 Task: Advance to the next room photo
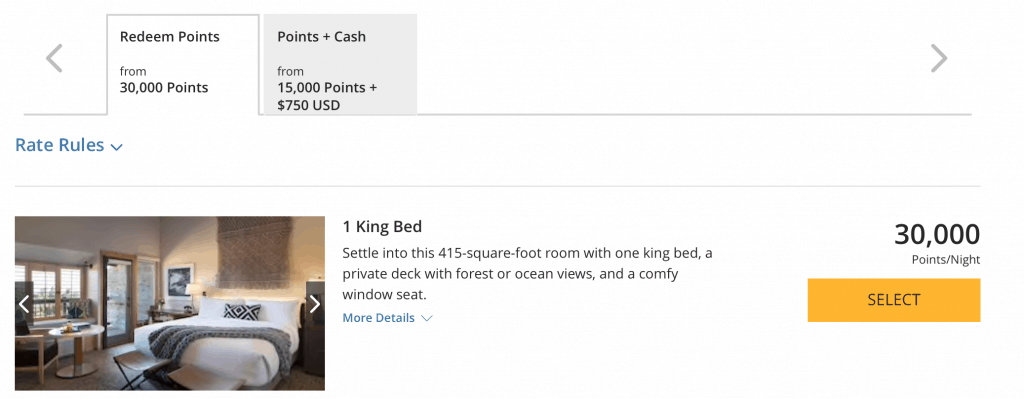point(315,304)
